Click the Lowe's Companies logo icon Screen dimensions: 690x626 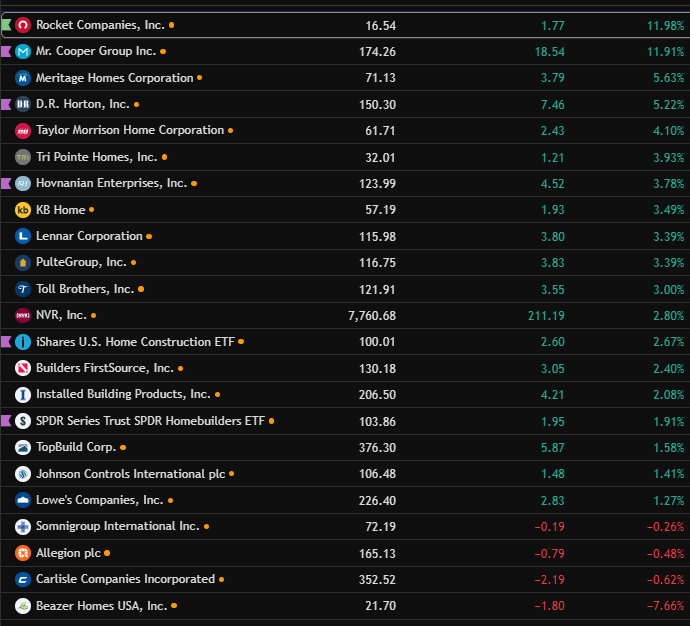23,500
